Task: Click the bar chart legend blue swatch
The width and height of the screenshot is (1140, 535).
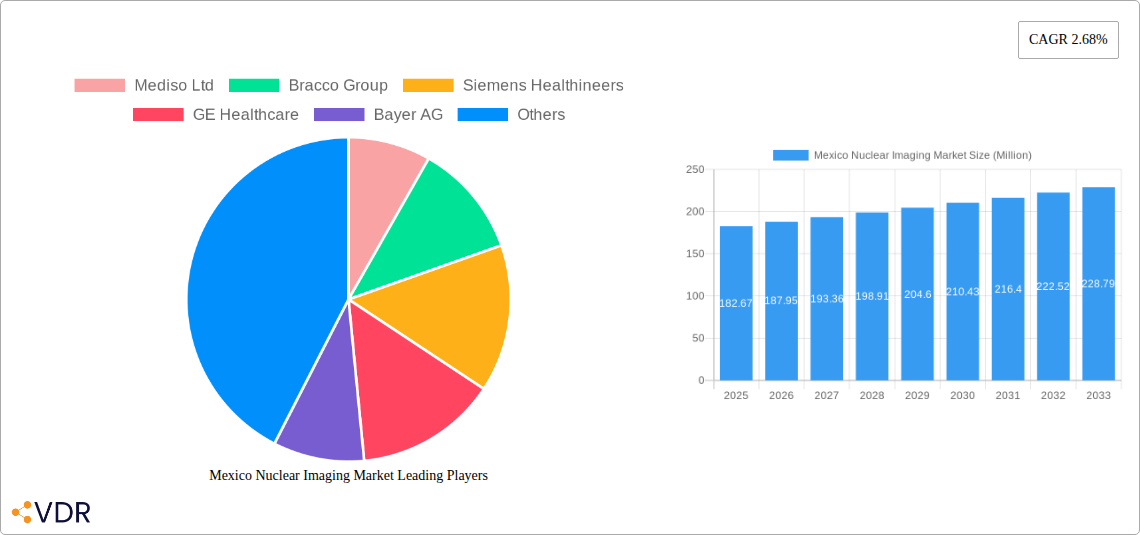Action: pos(790,155)
